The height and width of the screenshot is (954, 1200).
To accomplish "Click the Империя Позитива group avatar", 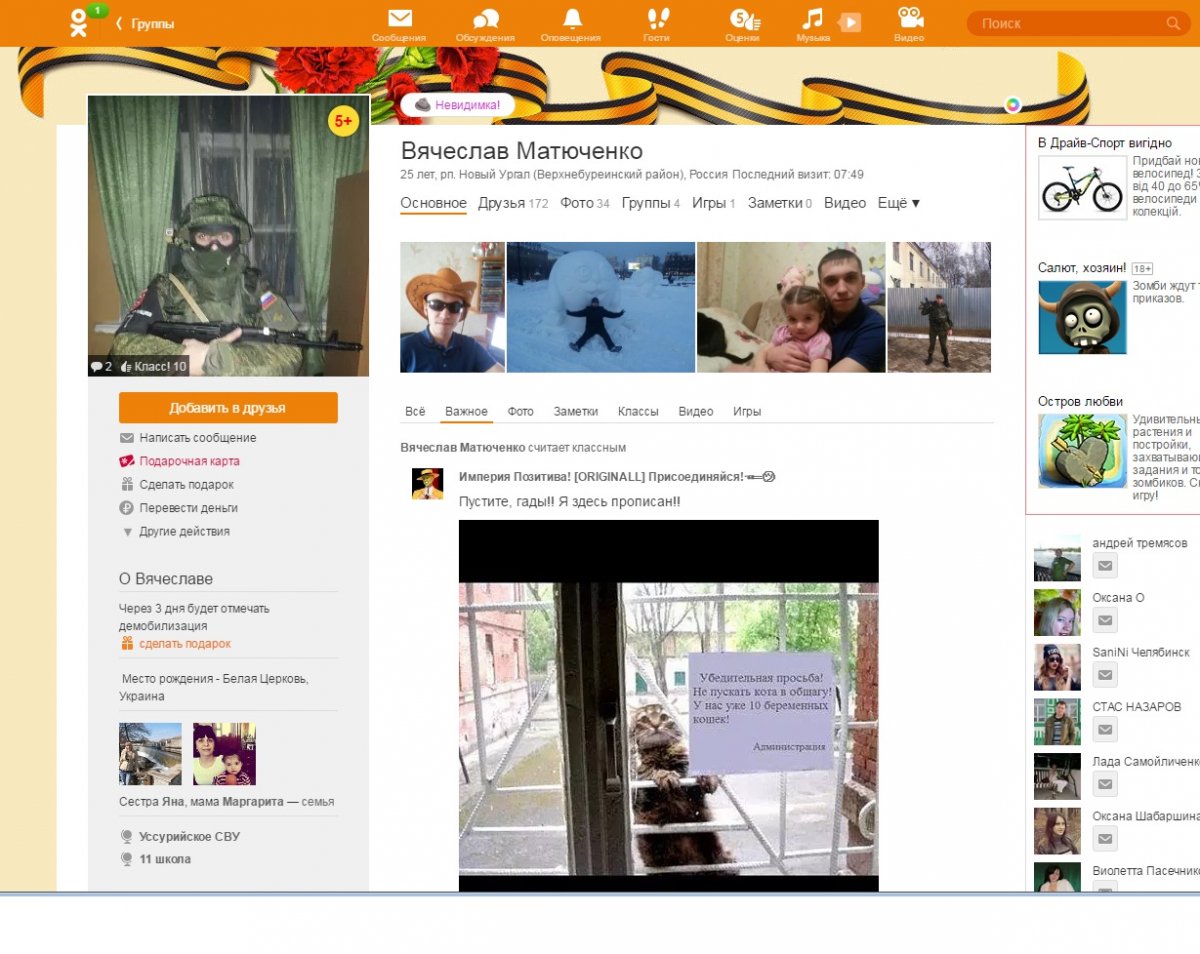I will [428, 484].
